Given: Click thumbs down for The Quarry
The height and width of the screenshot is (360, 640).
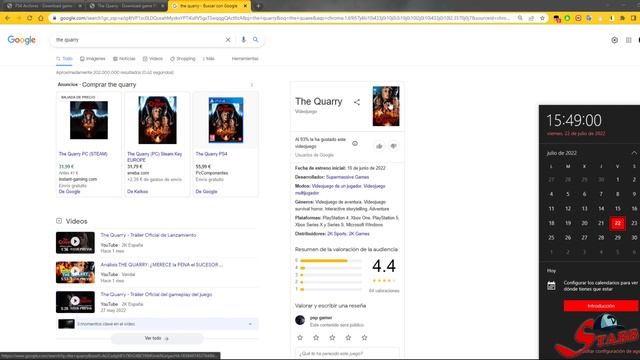Looking at the screenshot, I should pos(393,146).
